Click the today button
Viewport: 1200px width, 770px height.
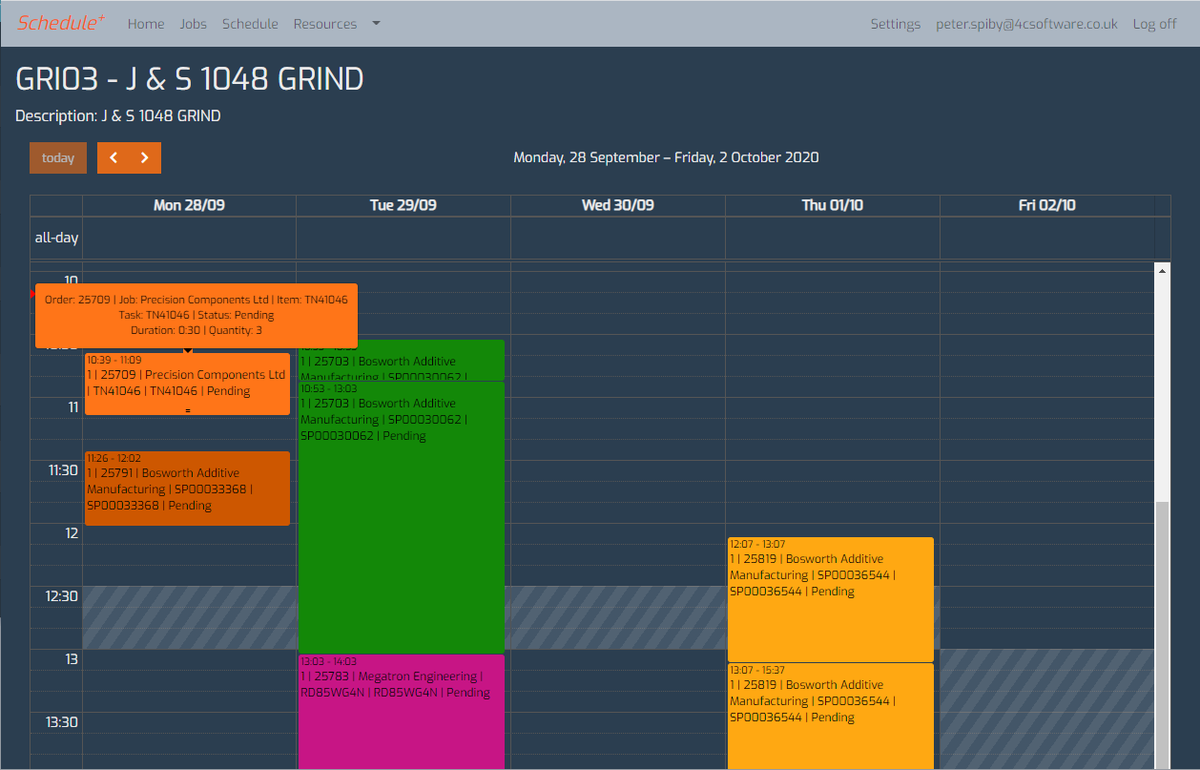click(58, 158)
